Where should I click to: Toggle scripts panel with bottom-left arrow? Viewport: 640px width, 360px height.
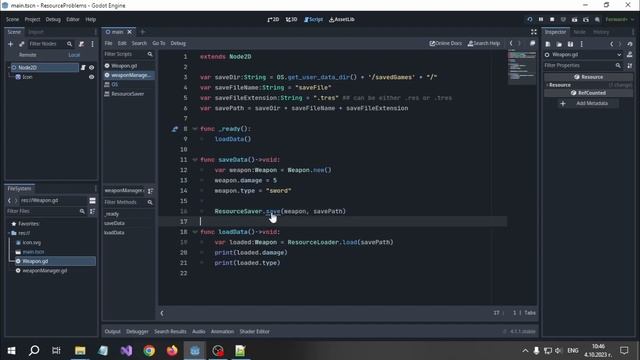pyautogui.click(x=162, y=313)
